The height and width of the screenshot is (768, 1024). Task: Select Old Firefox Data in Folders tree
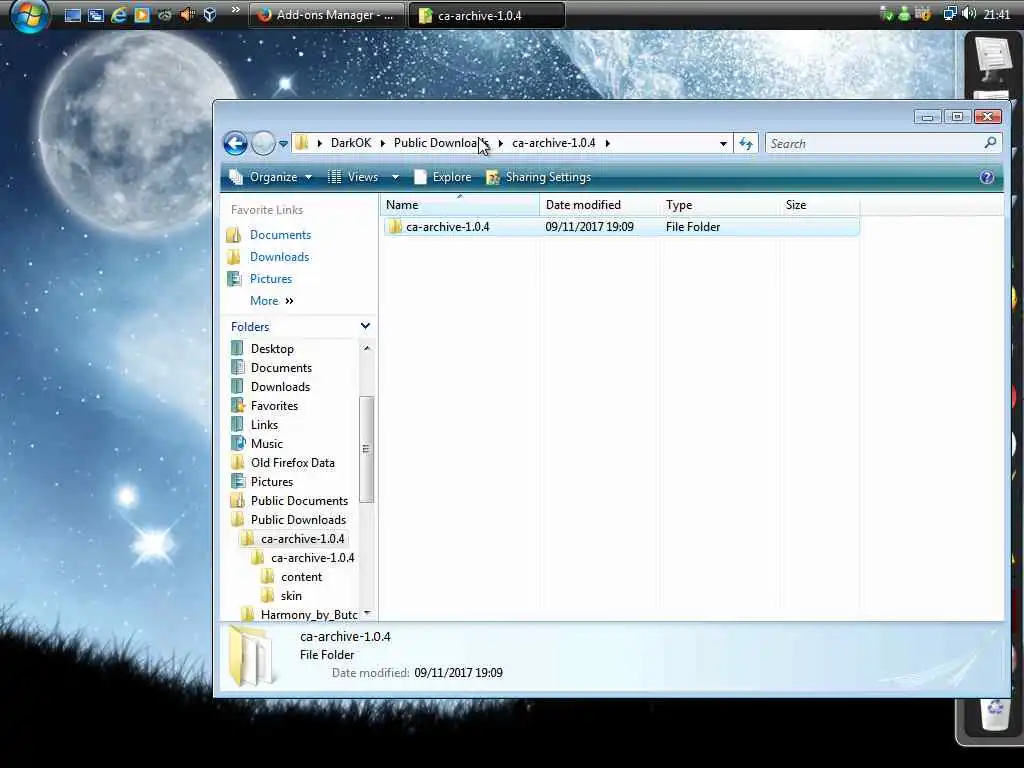pyautogui.click(x=293, y=462)
